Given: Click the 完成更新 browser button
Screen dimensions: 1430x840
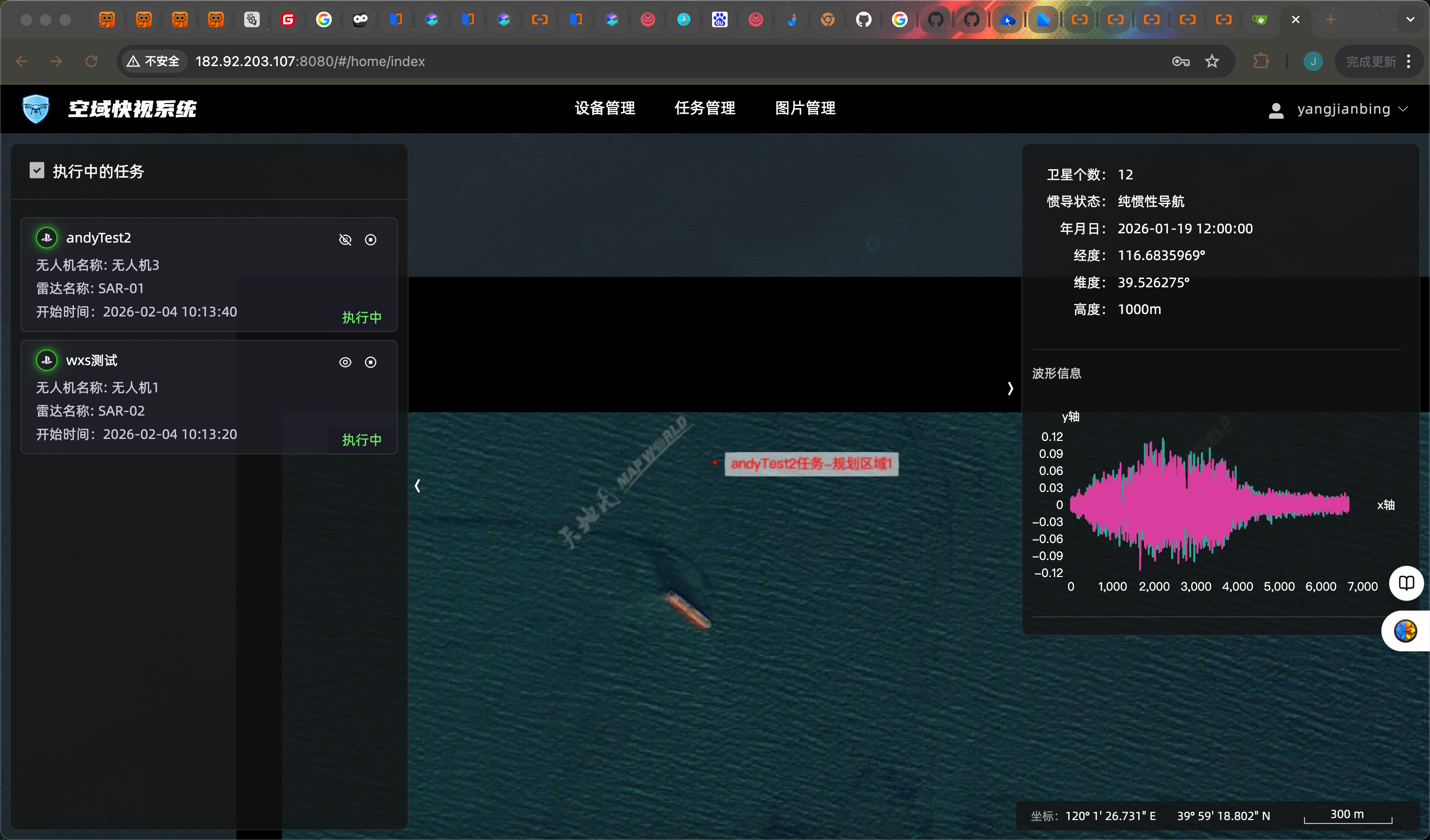Looking at the screenshot, I should click(1371, 61).
